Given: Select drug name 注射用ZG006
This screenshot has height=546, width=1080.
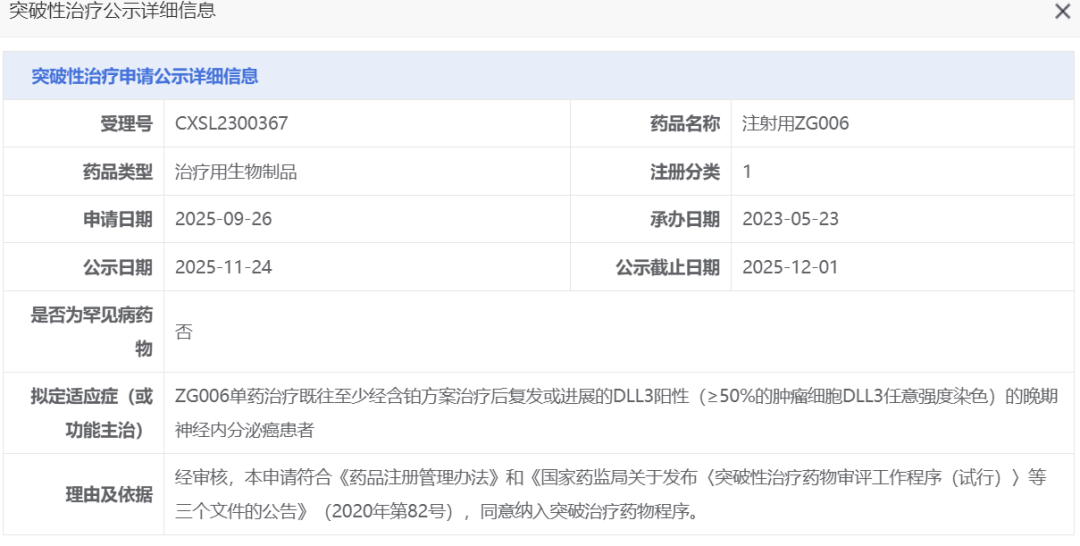Looking at the screenshot, I should tap(796, 123).
